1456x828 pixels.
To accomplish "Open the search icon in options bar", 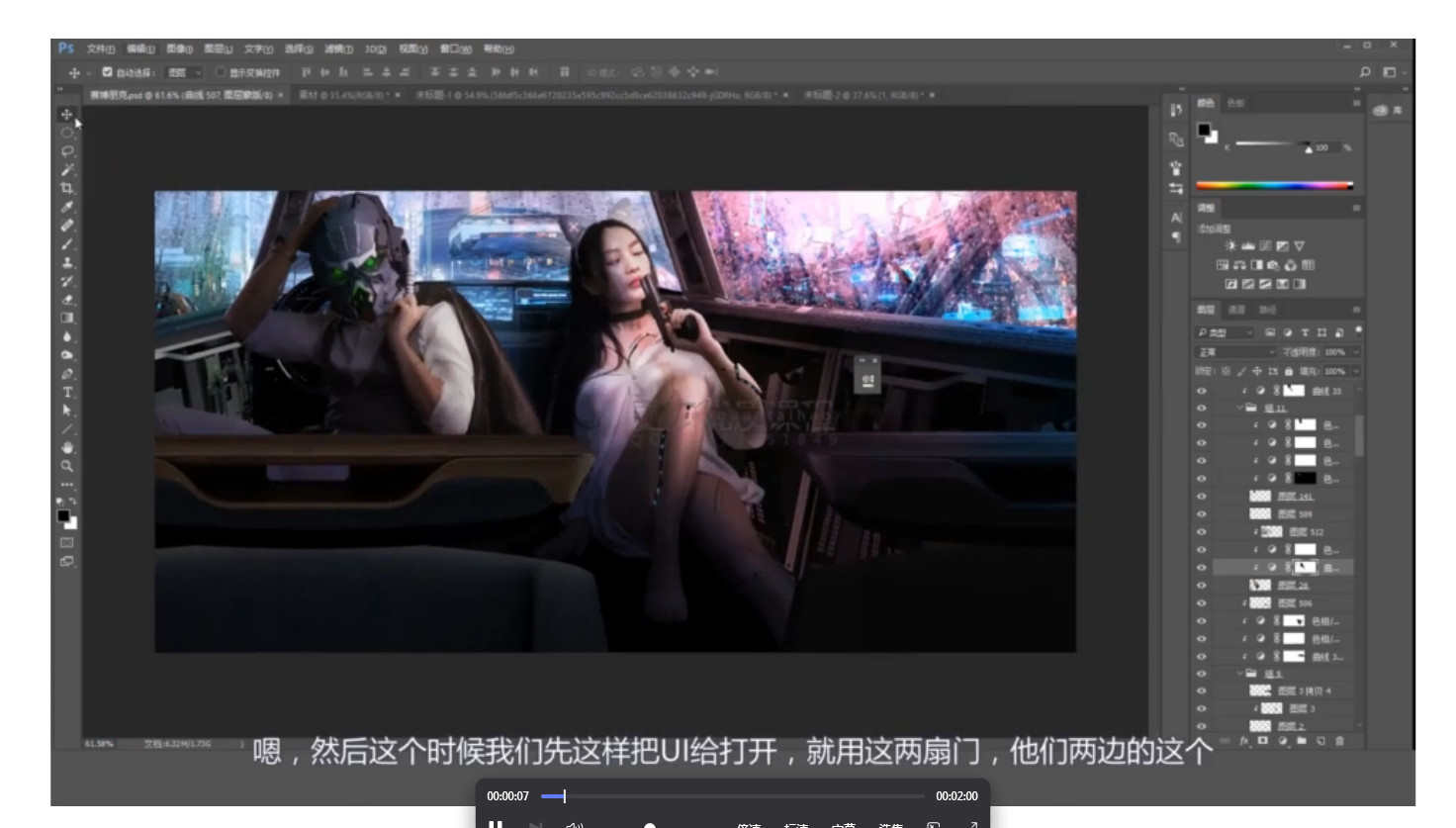I will pos(1365,72).
